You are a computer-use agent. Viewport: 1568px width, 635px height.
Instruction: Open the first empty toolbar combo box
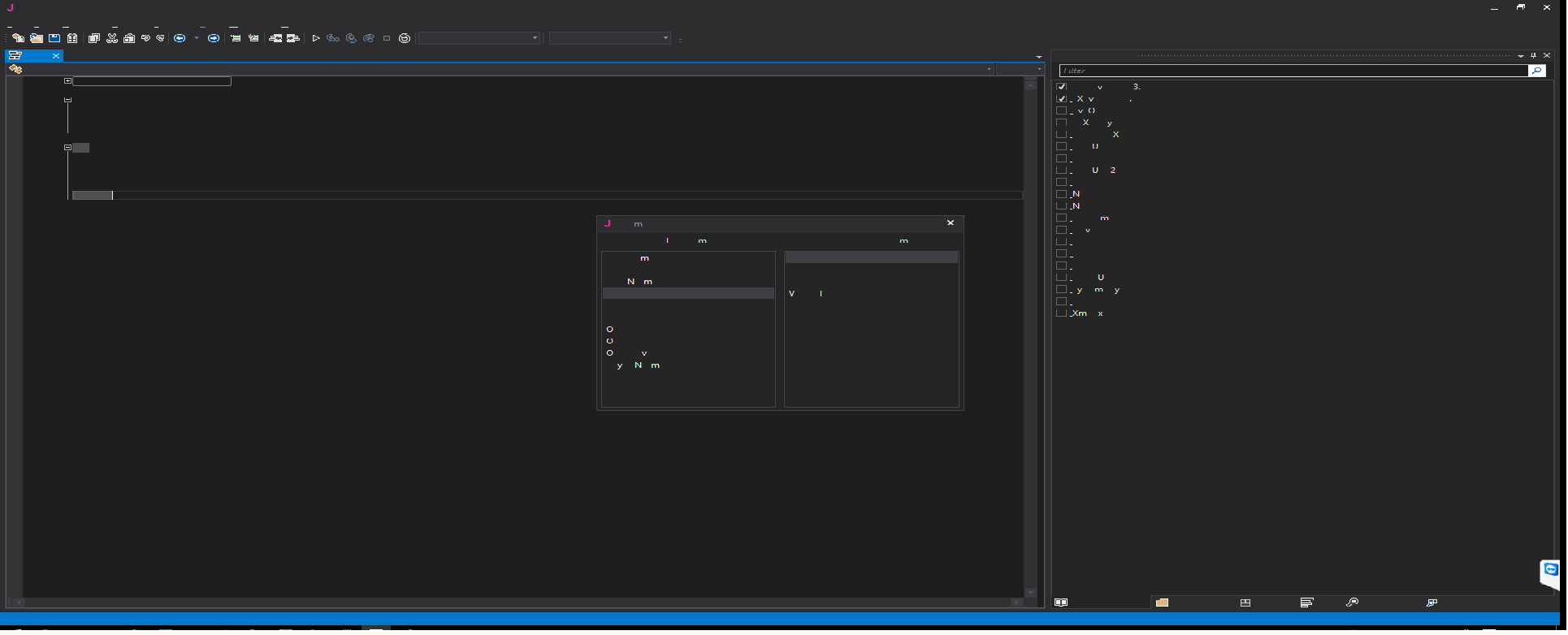479,38
